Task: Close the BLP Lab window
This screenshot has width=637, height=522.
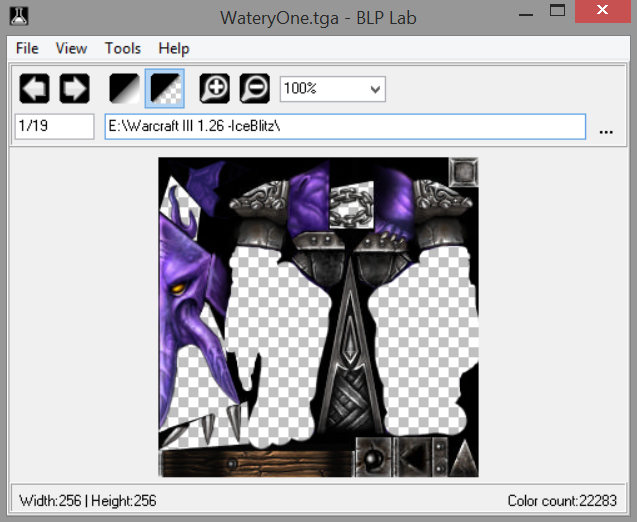Action: tap(603, 11)
